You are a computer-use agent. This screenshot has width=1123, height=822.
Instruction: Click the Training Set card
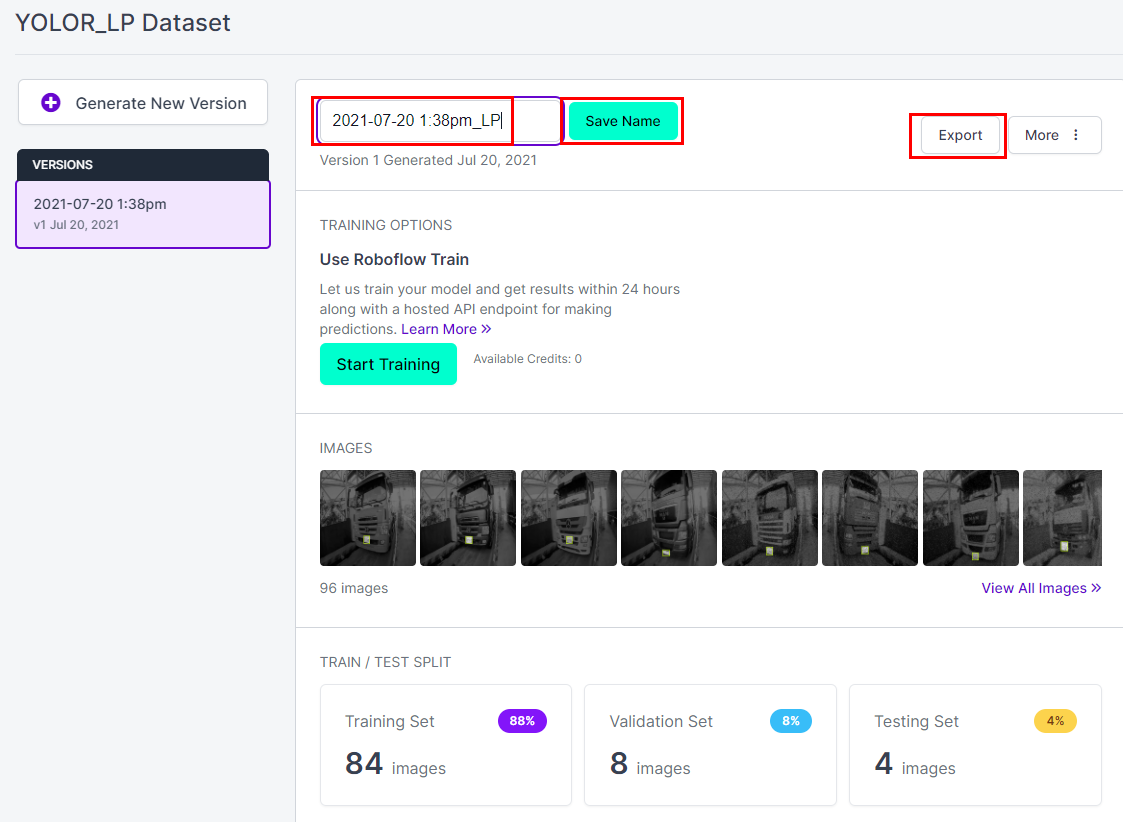coord(445,745)
